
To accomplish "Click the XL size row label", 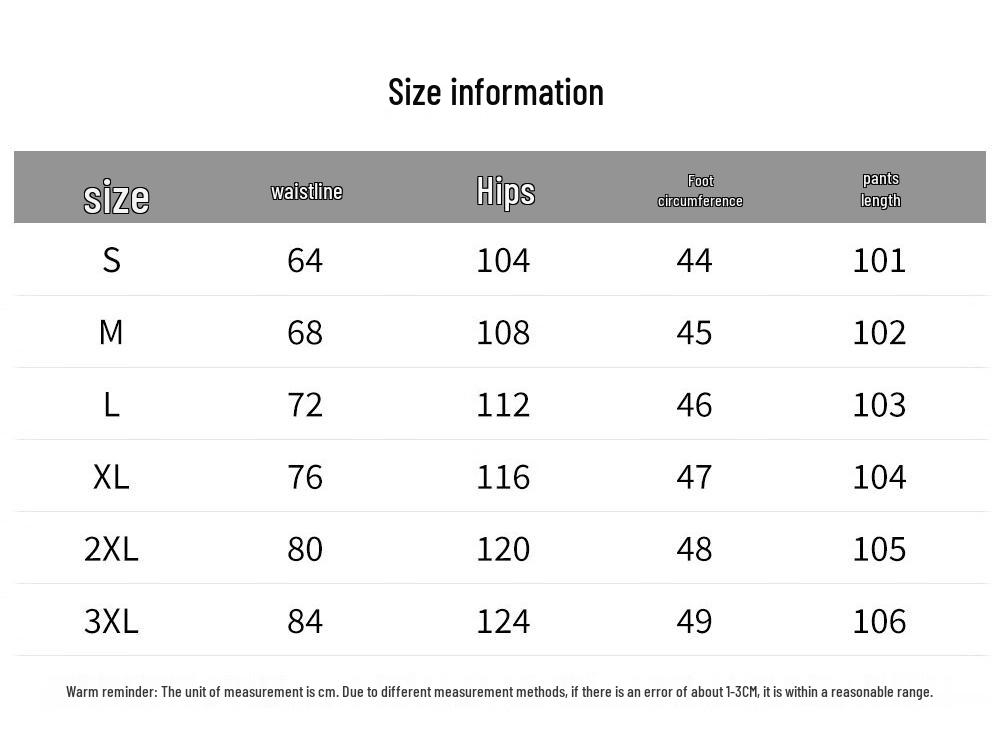I will (111, 476).
